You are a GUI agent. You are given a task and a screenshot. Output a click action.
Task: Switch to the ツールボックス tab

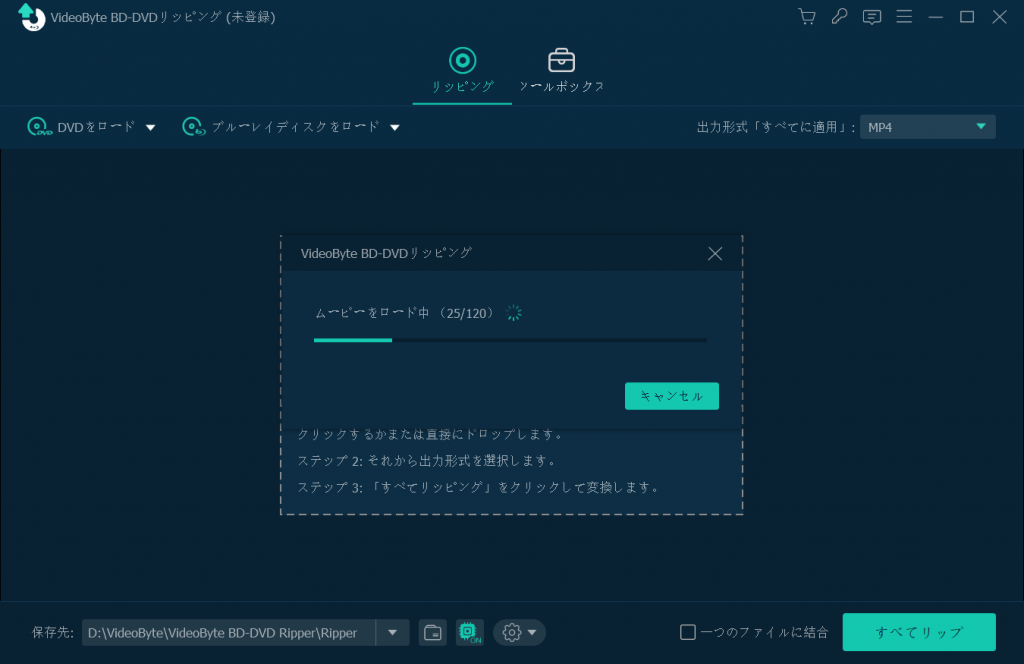[561, 68]
